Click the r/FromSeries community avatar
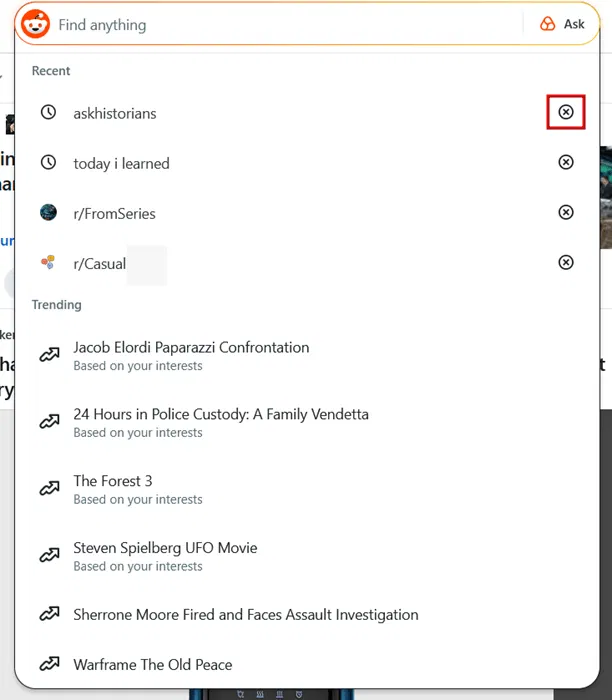The height and width of the screenshot is (700, 612). [48, 213]
